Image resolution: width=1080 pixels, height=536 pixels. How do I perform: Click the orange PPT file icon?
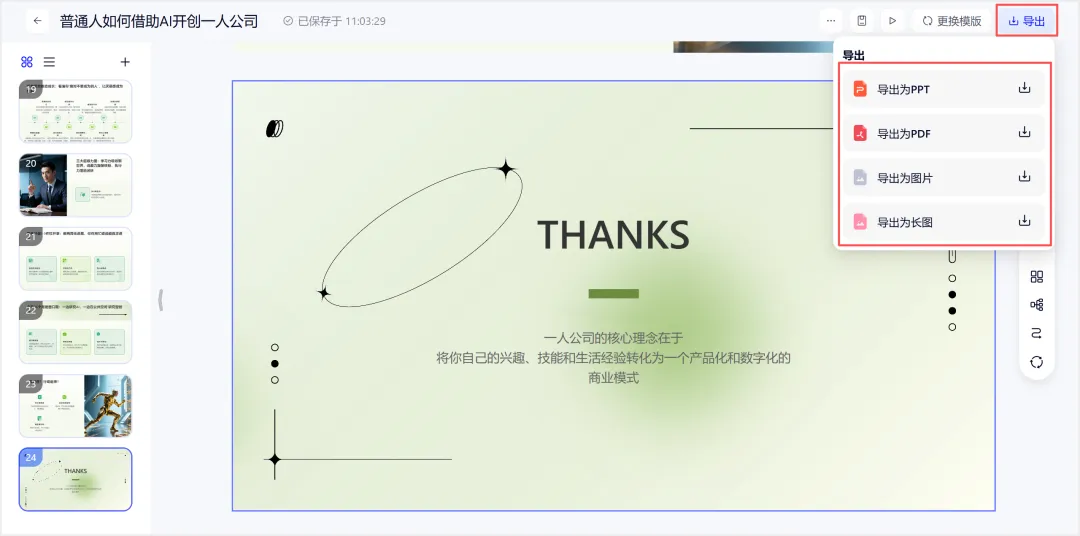pos(860,89)
